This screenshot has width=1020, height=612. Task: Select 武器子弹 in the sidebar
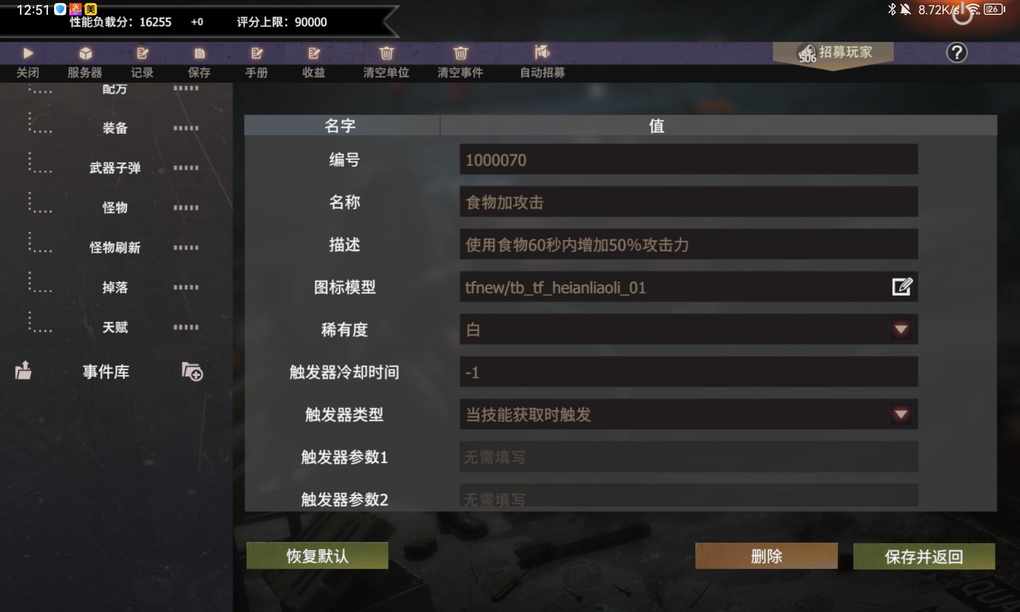(114, 168)
